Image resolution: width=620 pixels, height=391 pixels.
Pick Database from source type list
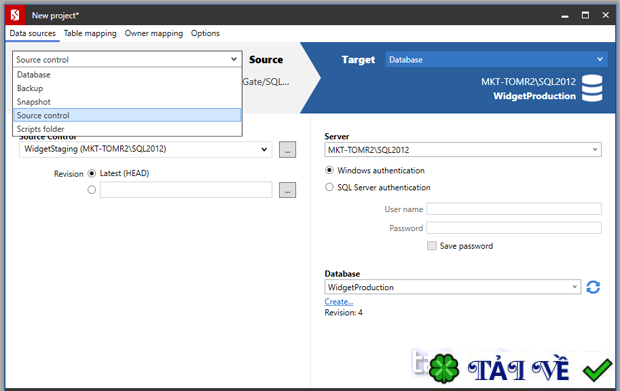tap(127, 75)
